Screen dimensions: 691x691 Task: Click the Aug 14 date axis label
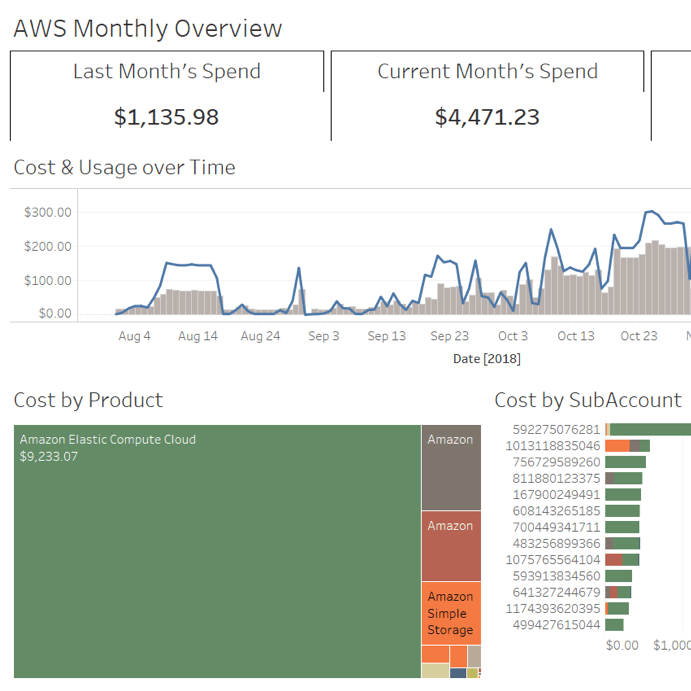click(198, 336)
